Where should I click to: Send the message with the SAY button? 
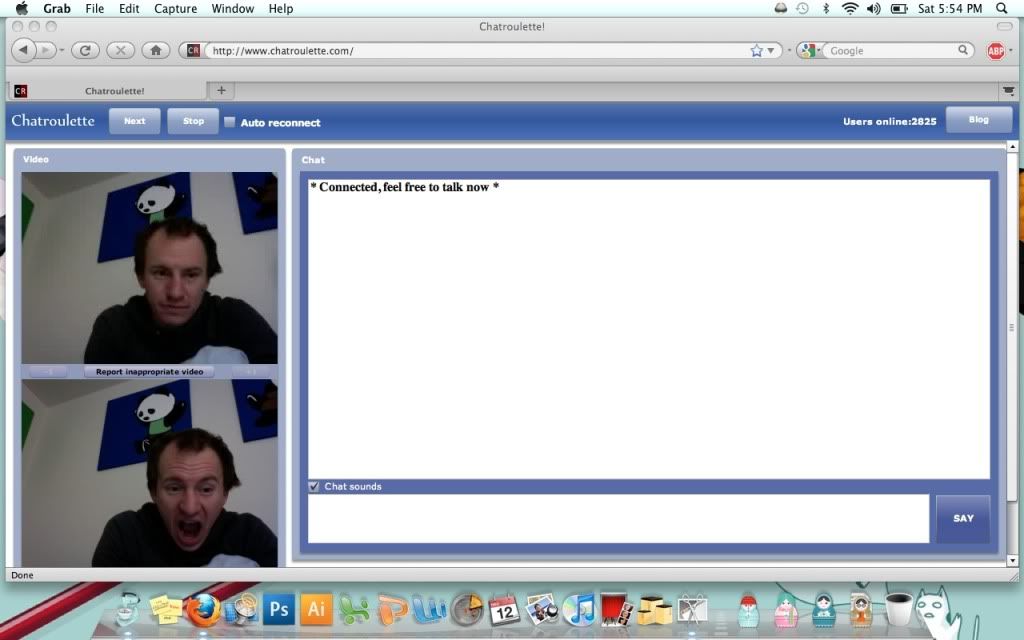point(963,519)
